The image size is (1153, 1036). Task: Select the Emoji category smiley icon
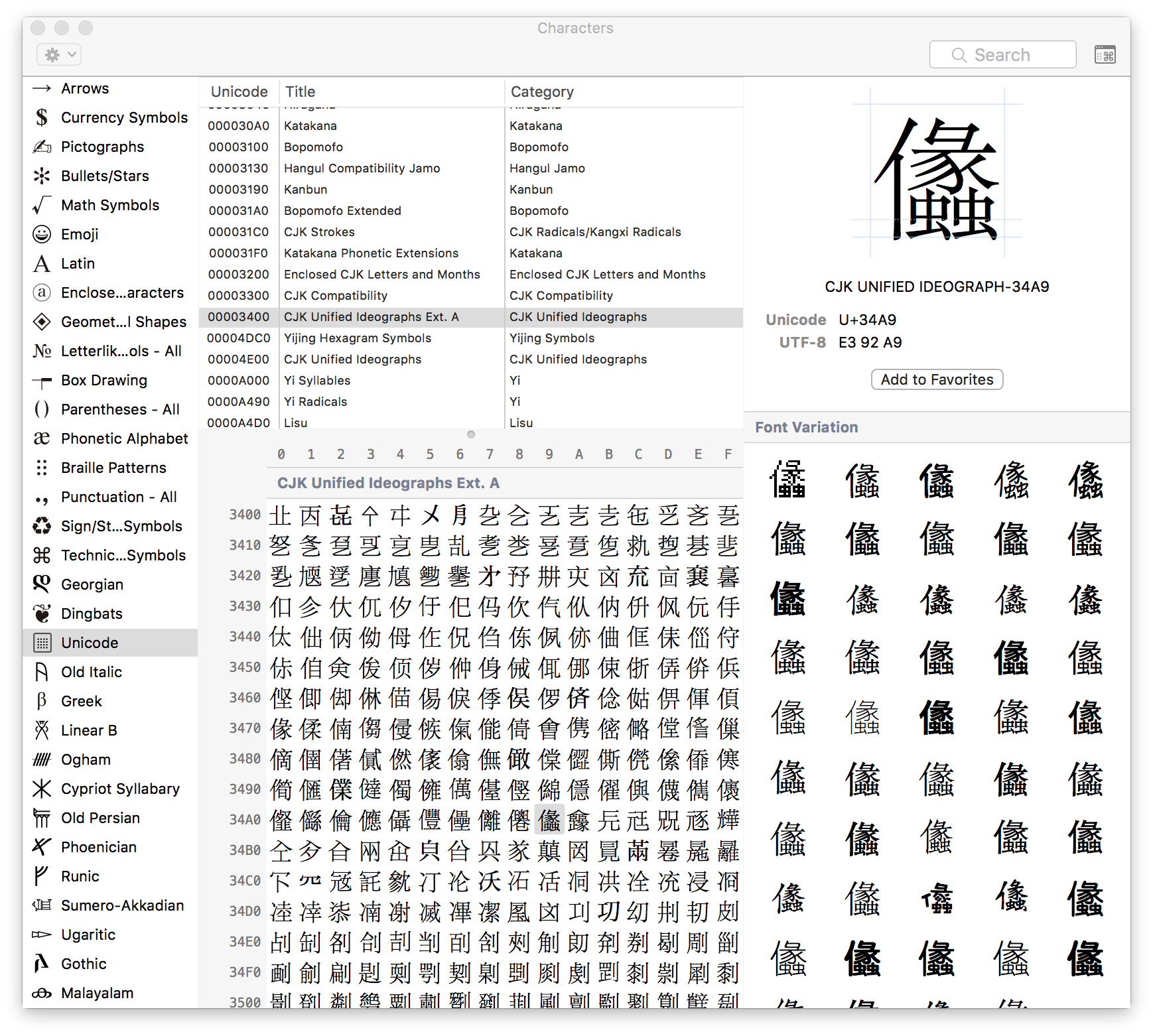[42, 234]
